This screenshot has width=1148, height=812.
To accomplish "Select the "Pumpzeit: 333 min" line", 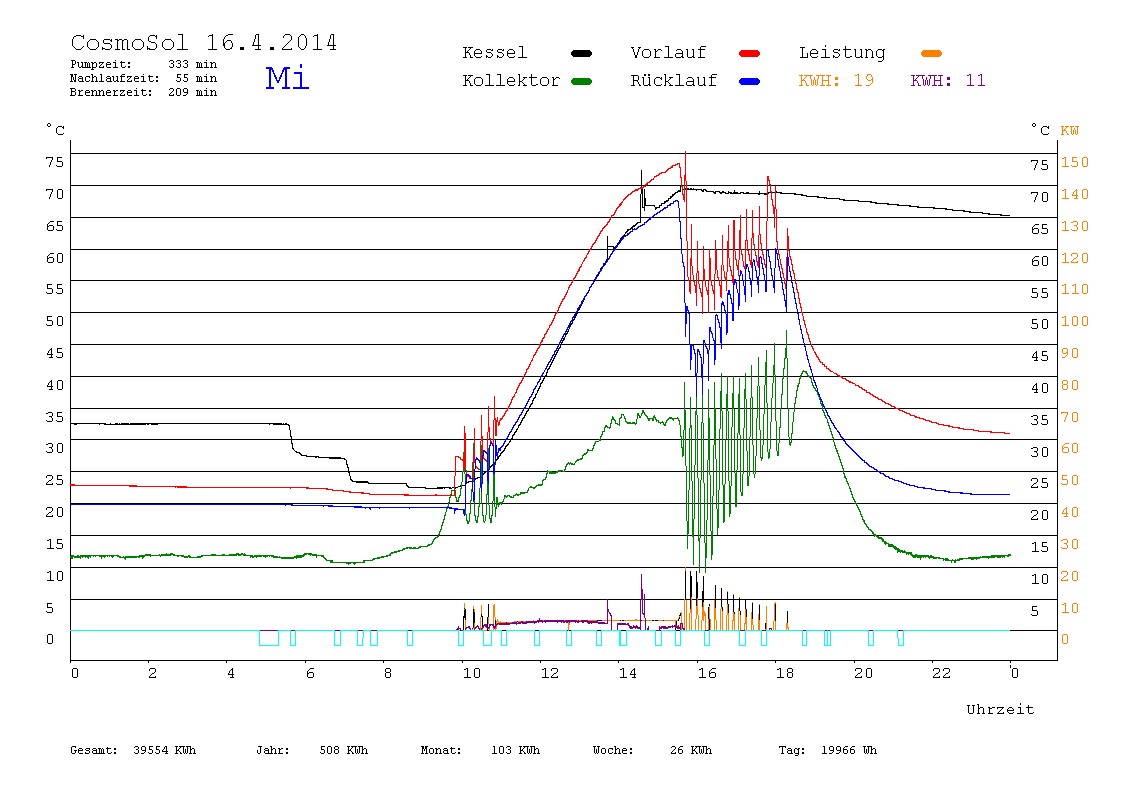I will point(144,64).
